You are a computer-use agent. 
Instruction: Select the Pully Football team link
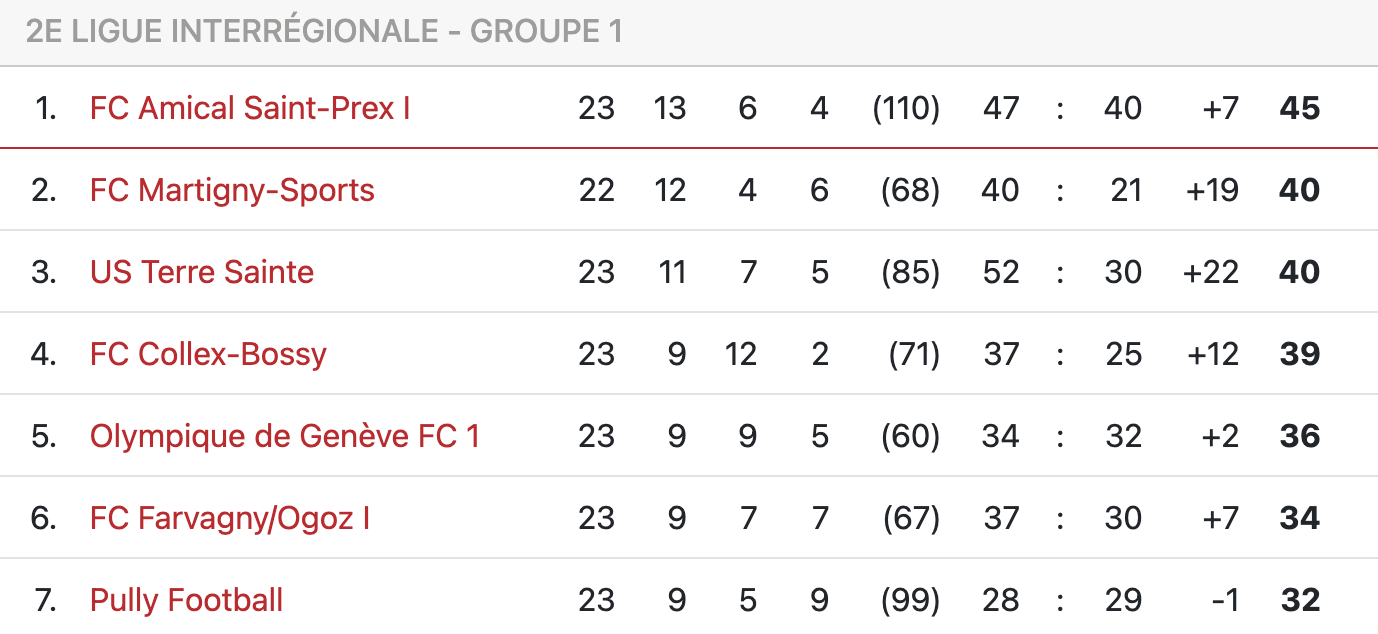186,600
